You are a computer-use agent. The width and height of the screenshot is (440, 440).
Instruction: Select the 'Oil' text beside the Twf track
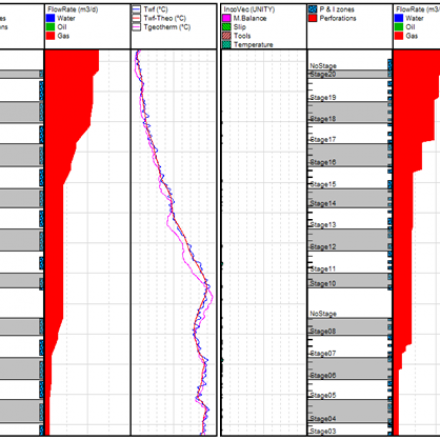62,27
